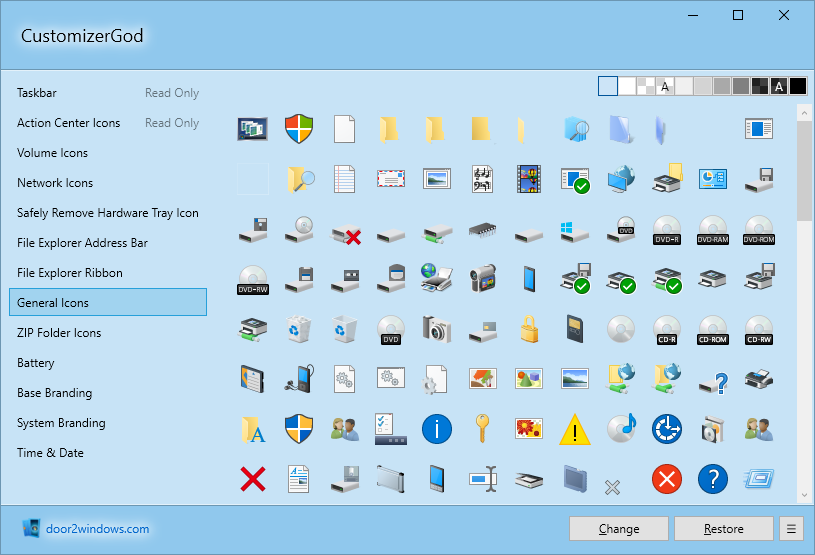815x555 pixels.
Task: Select the red circle error icon
Action: (x=667, y=479)
